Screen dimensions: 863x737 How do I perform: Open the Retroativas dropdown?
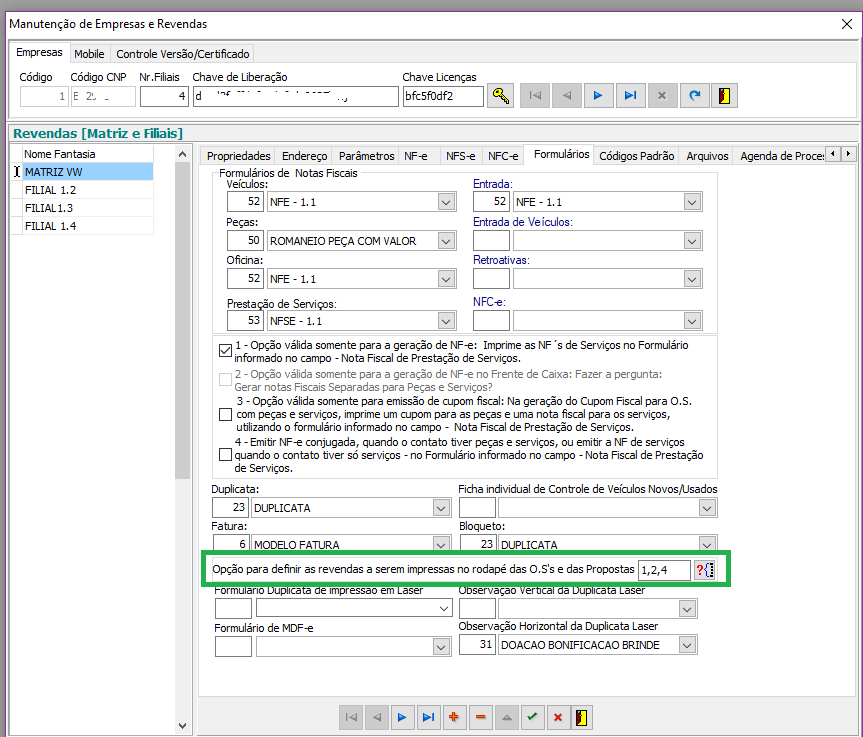(x=692, y=279)
